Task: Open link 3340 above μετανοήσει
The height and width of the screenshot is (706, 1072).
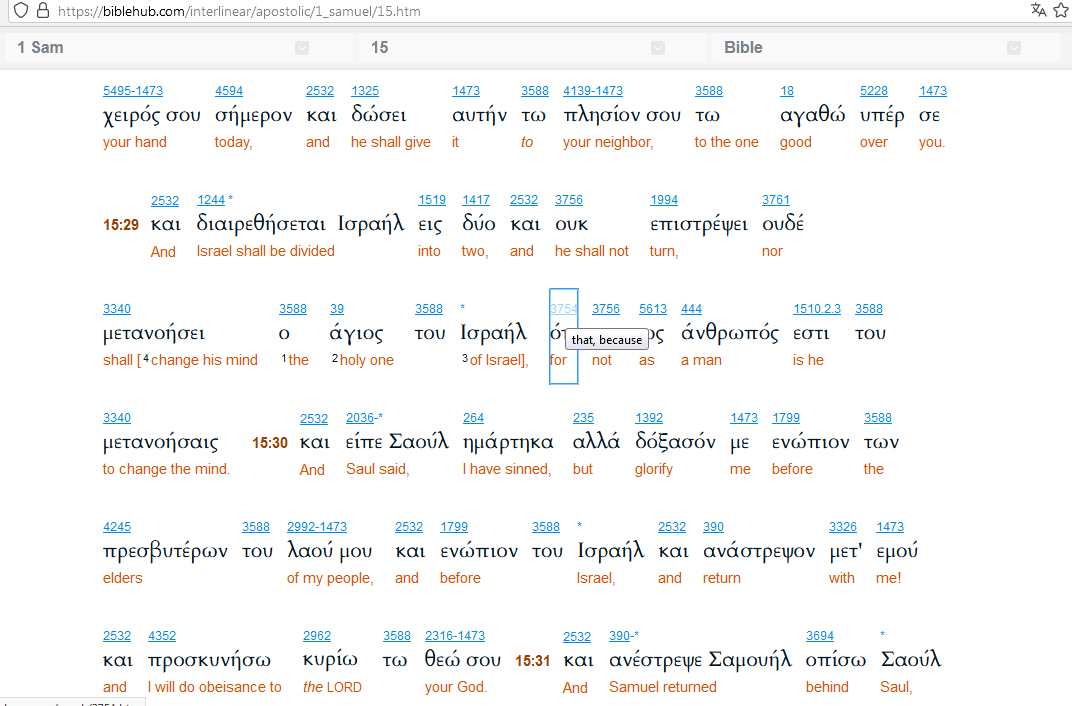Action: [x=117, y=309]
